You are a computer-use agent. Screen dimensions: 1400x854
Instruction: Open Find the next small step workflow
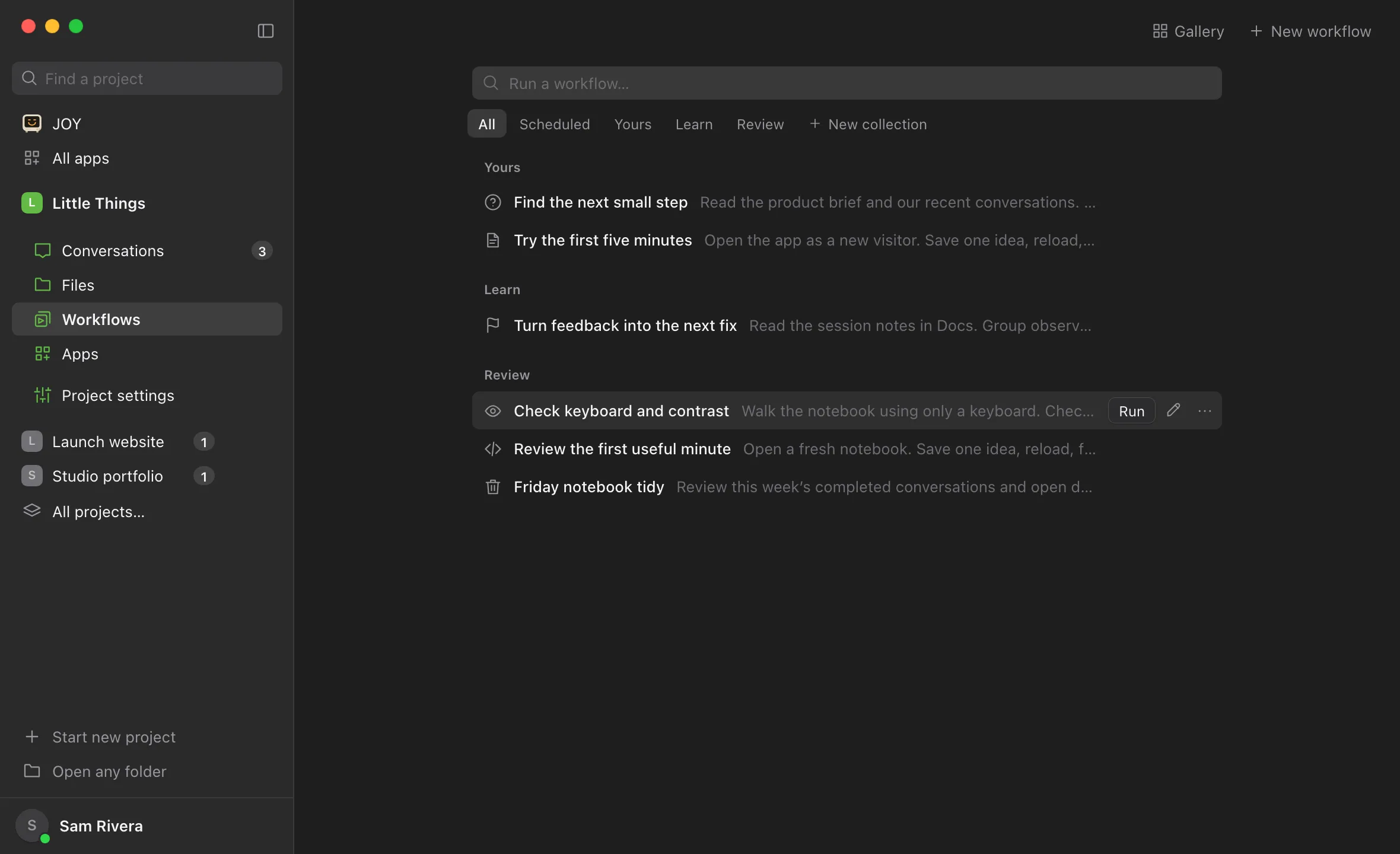click(x=847, y=202)
